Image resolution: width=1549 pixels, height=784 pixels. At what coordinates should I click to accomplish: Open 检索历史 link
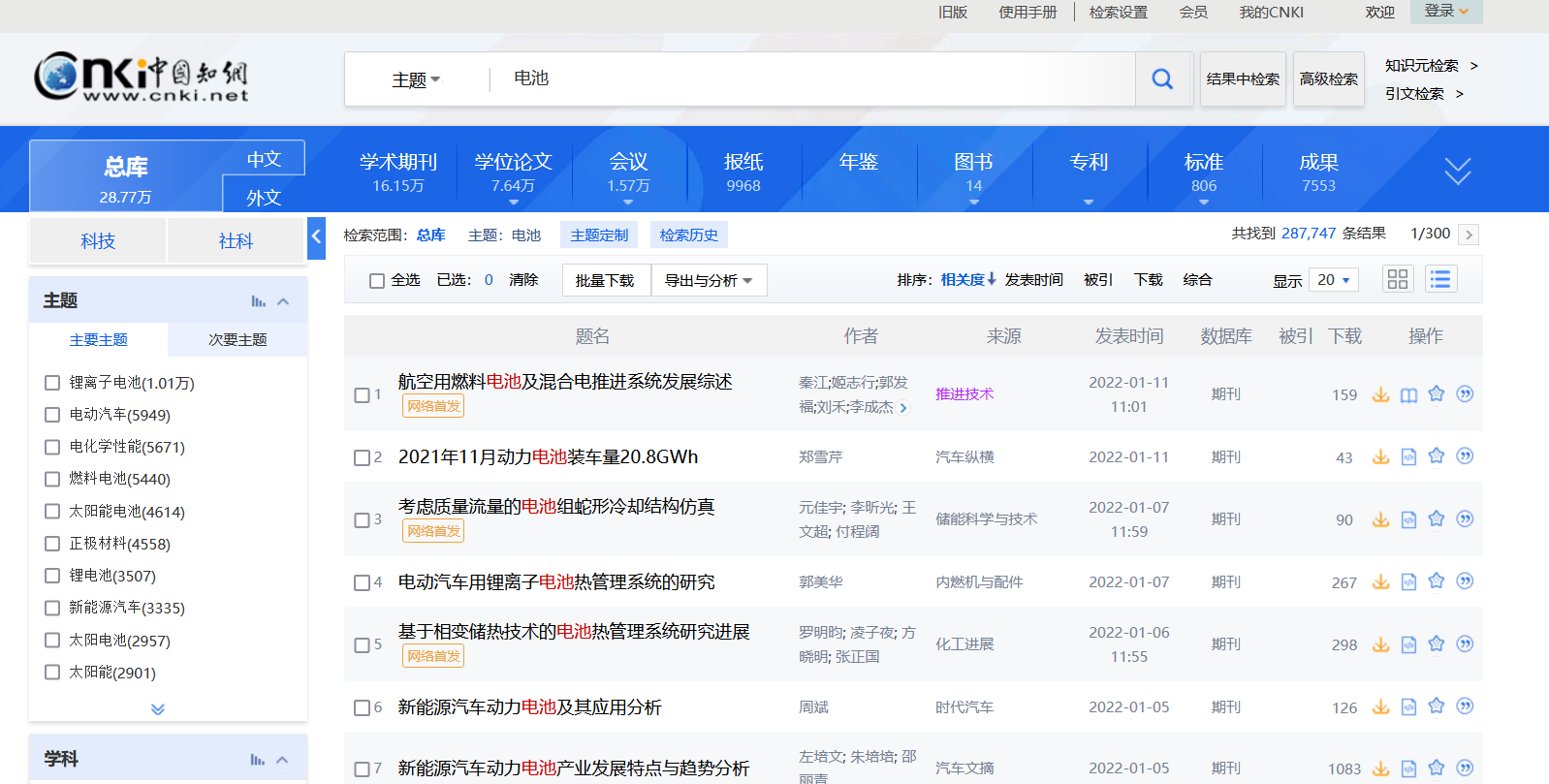(689, 235)
